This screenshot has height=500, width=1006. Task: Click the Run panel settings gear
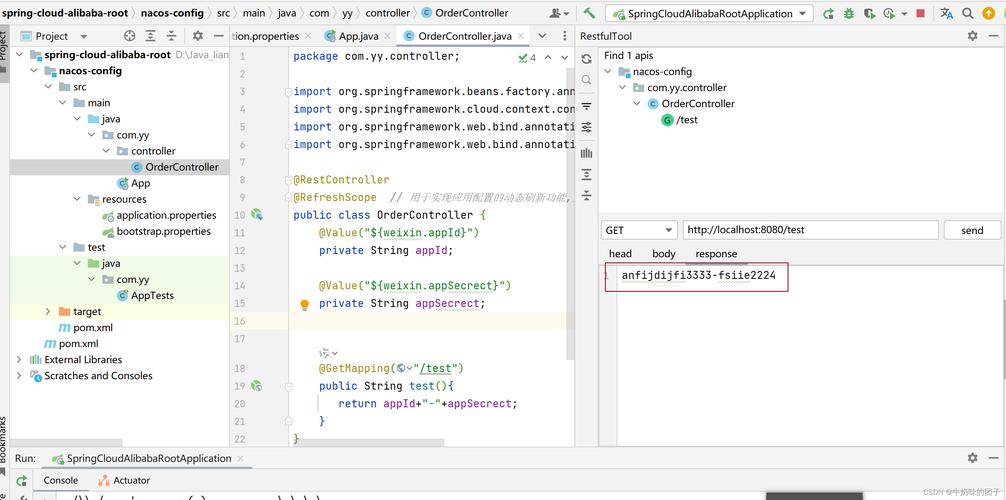[x=973, y=458]
